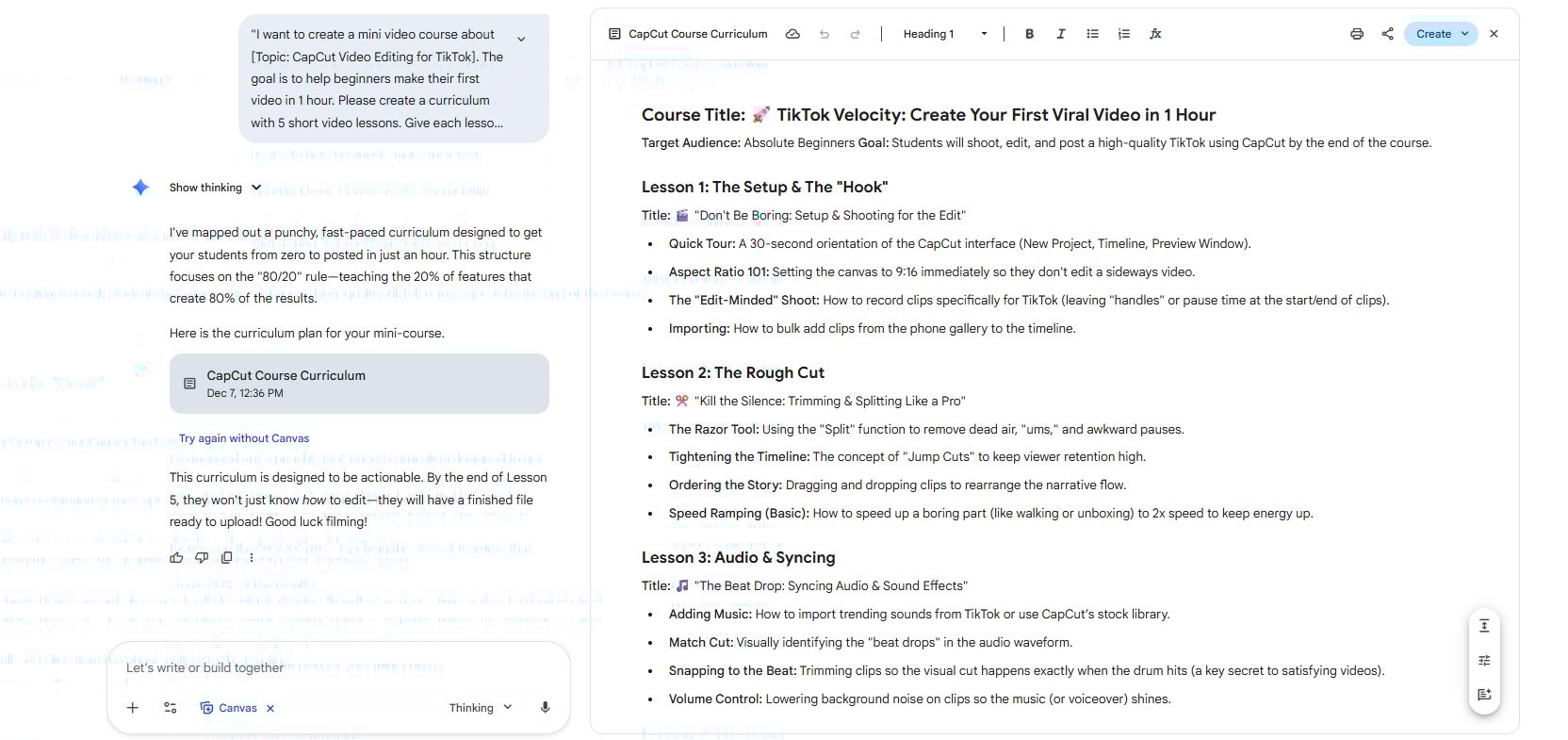This screenshot has height=740, width=1568.
Task: Insert a numbered list
Action: coord(1123,34)
